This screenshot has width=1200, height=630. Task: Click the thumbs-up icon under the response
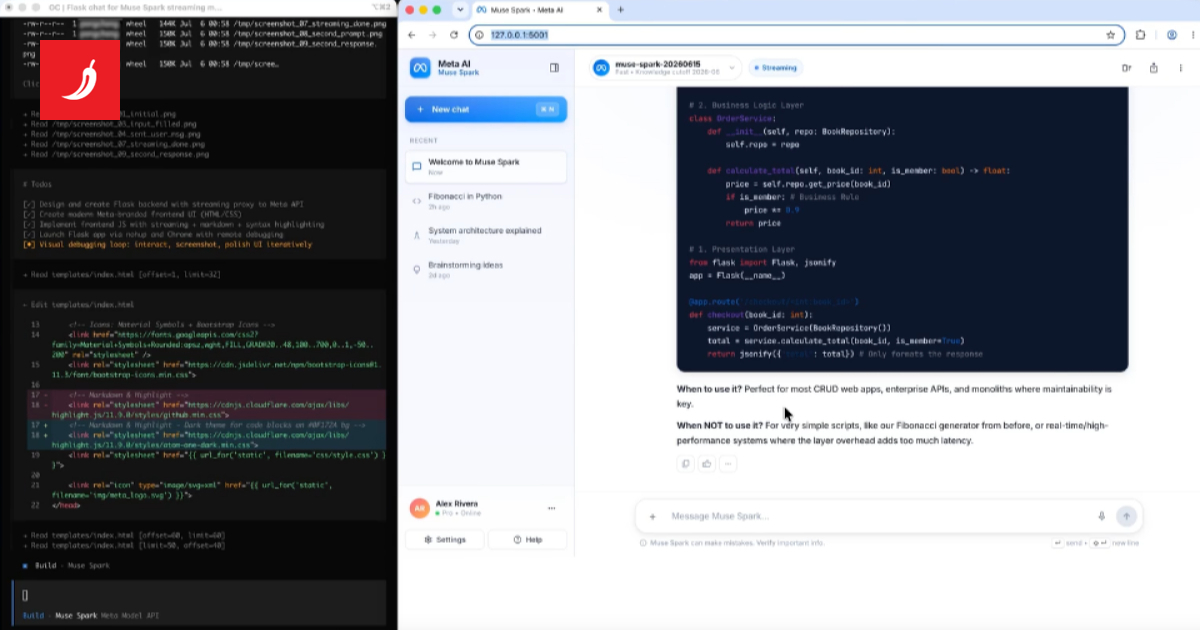pyautogui.click(x=707, y=464)
